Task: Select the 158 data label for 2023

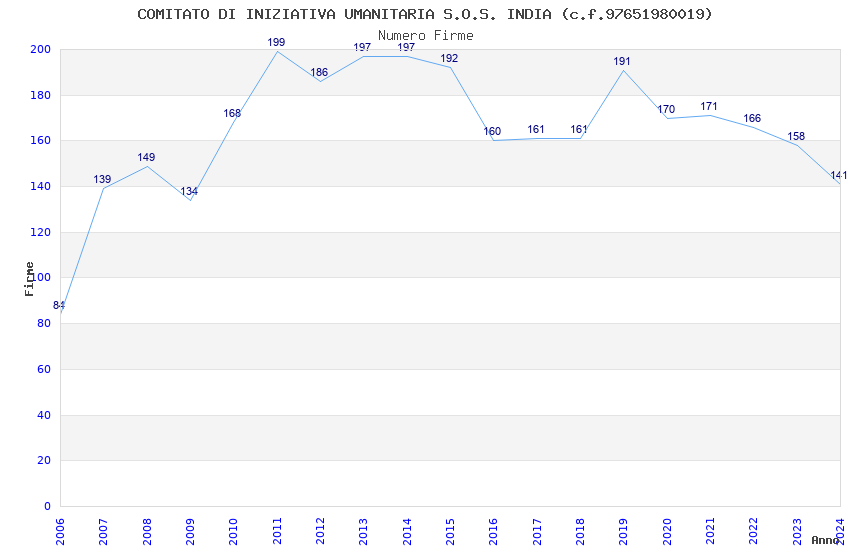Action: pos(796,137)
